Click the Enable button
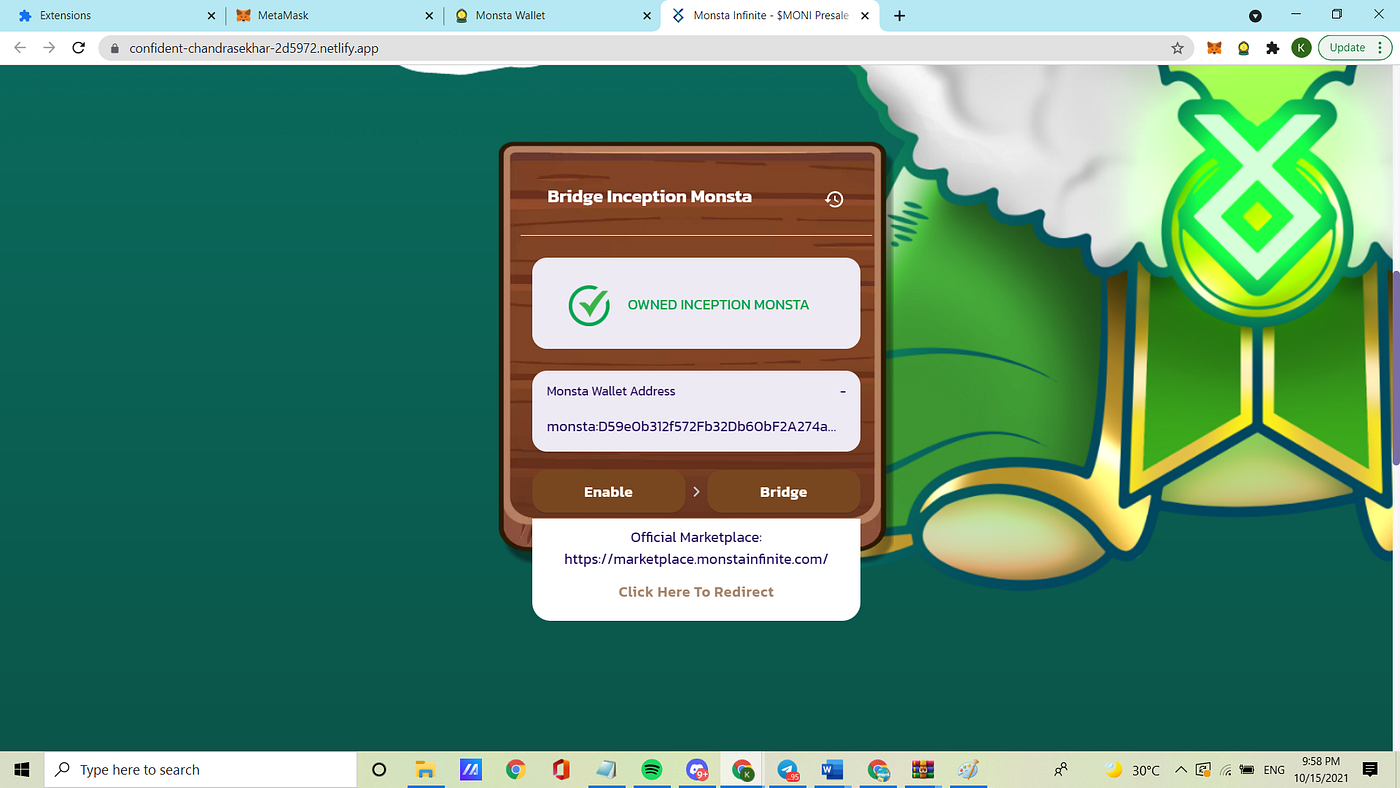Screen dimensions: 1400x788 [x=608, y=492]
